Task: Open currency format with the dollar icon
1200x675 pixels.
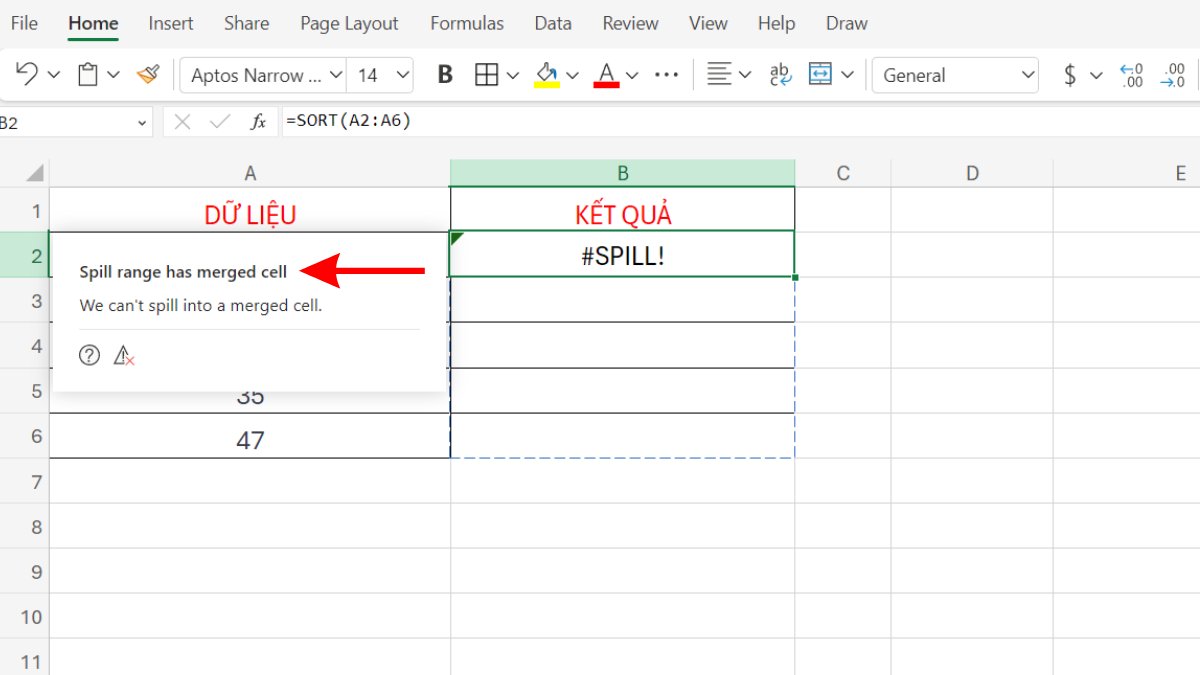Action: [1071, 75]
